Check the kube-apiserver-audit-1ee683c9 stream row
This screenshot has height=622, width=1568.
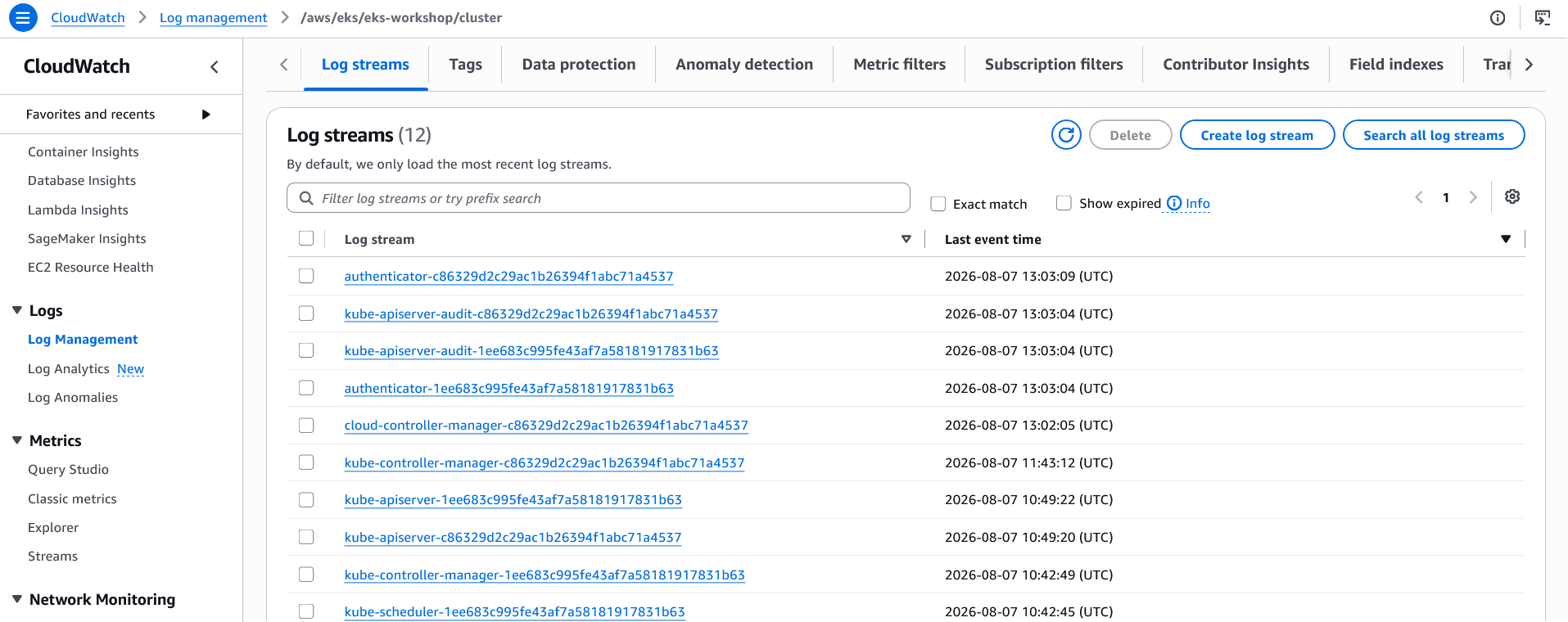[306, 350]
